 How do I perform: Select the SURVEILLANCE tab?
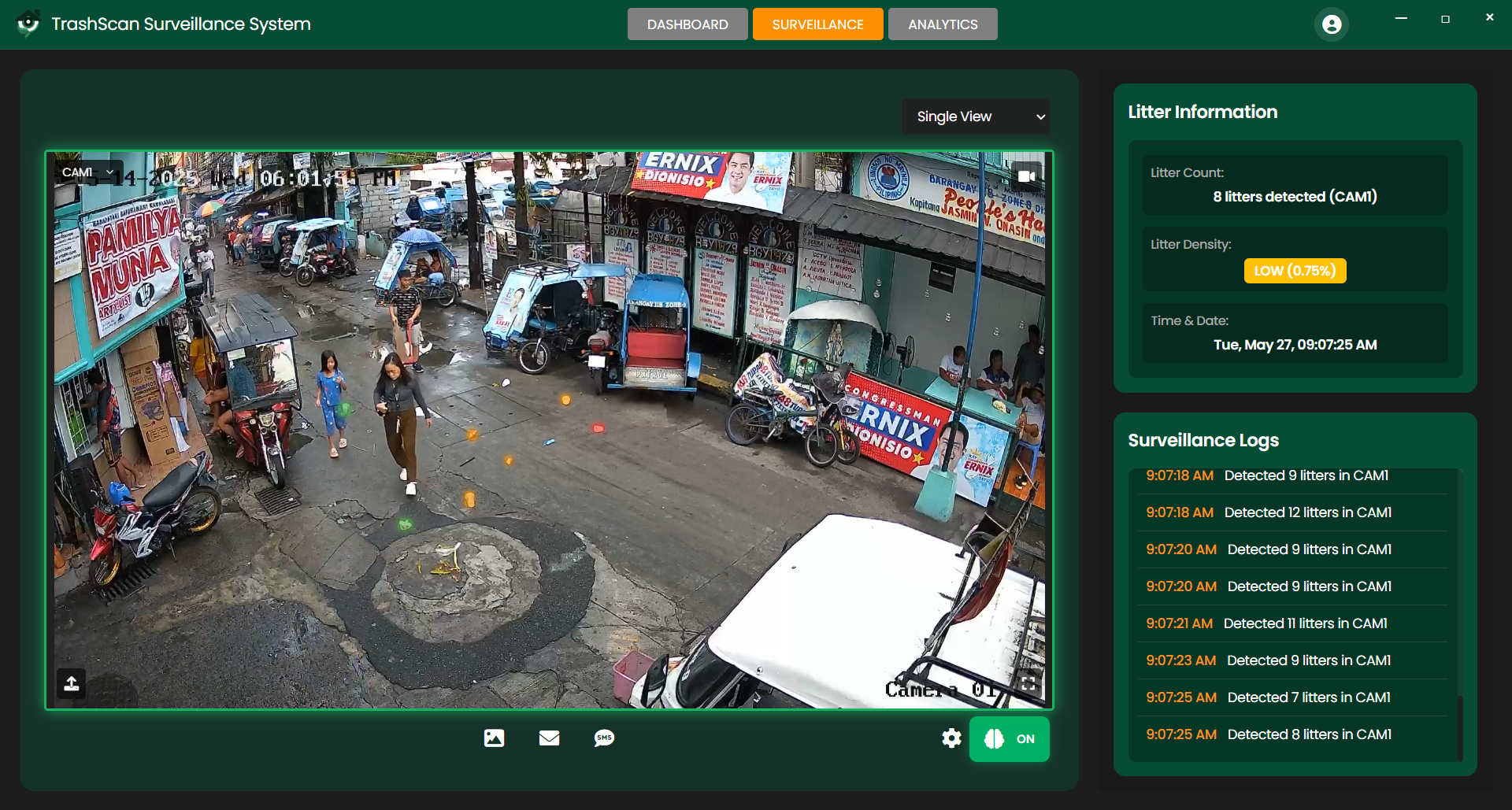[x=817, y=24]
